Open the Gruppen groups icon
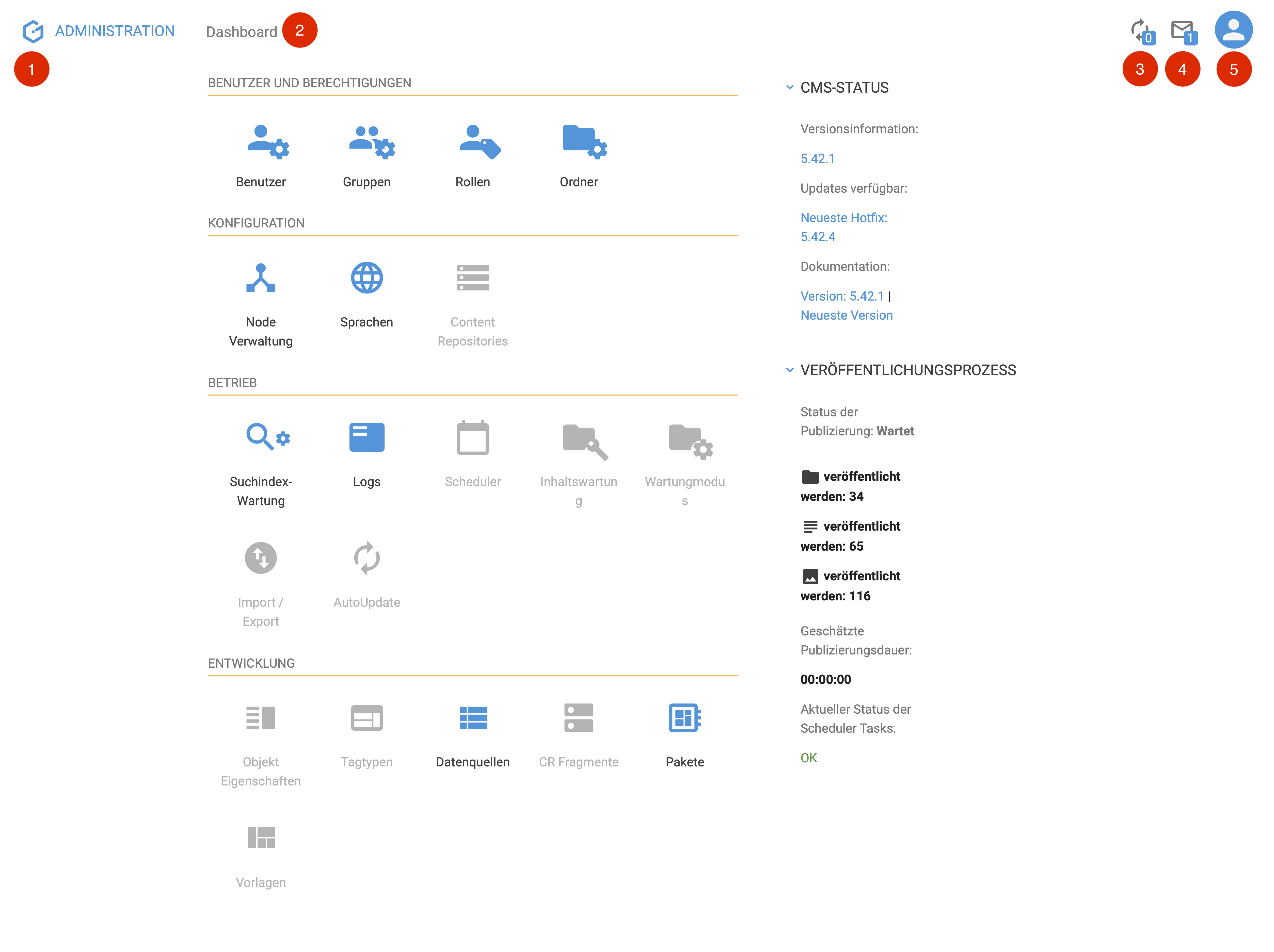 [372, 142]
